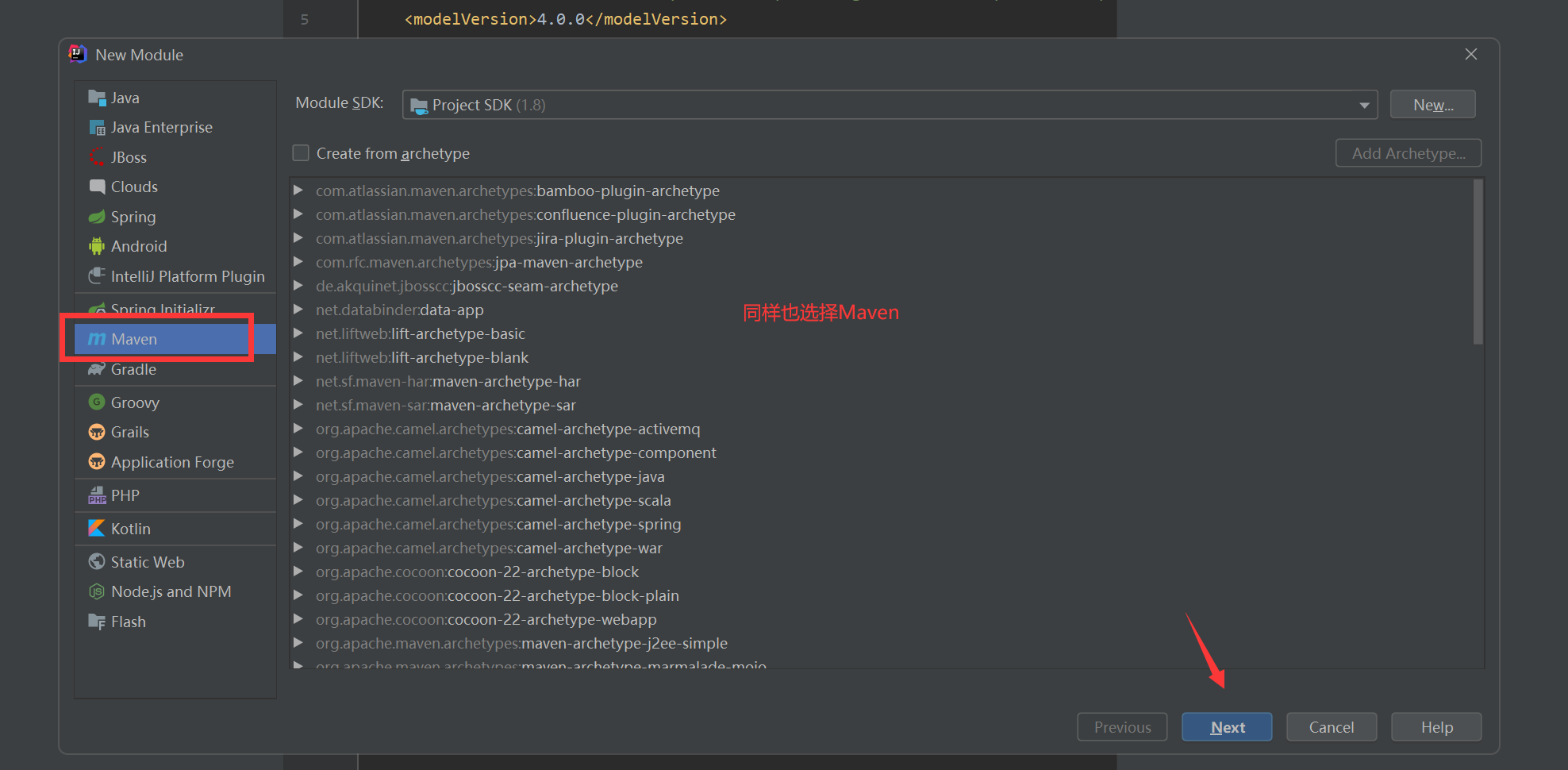Select camel-archetype-component row
This screenshot has height=770, width=1568.
click(x=881, y=452)
